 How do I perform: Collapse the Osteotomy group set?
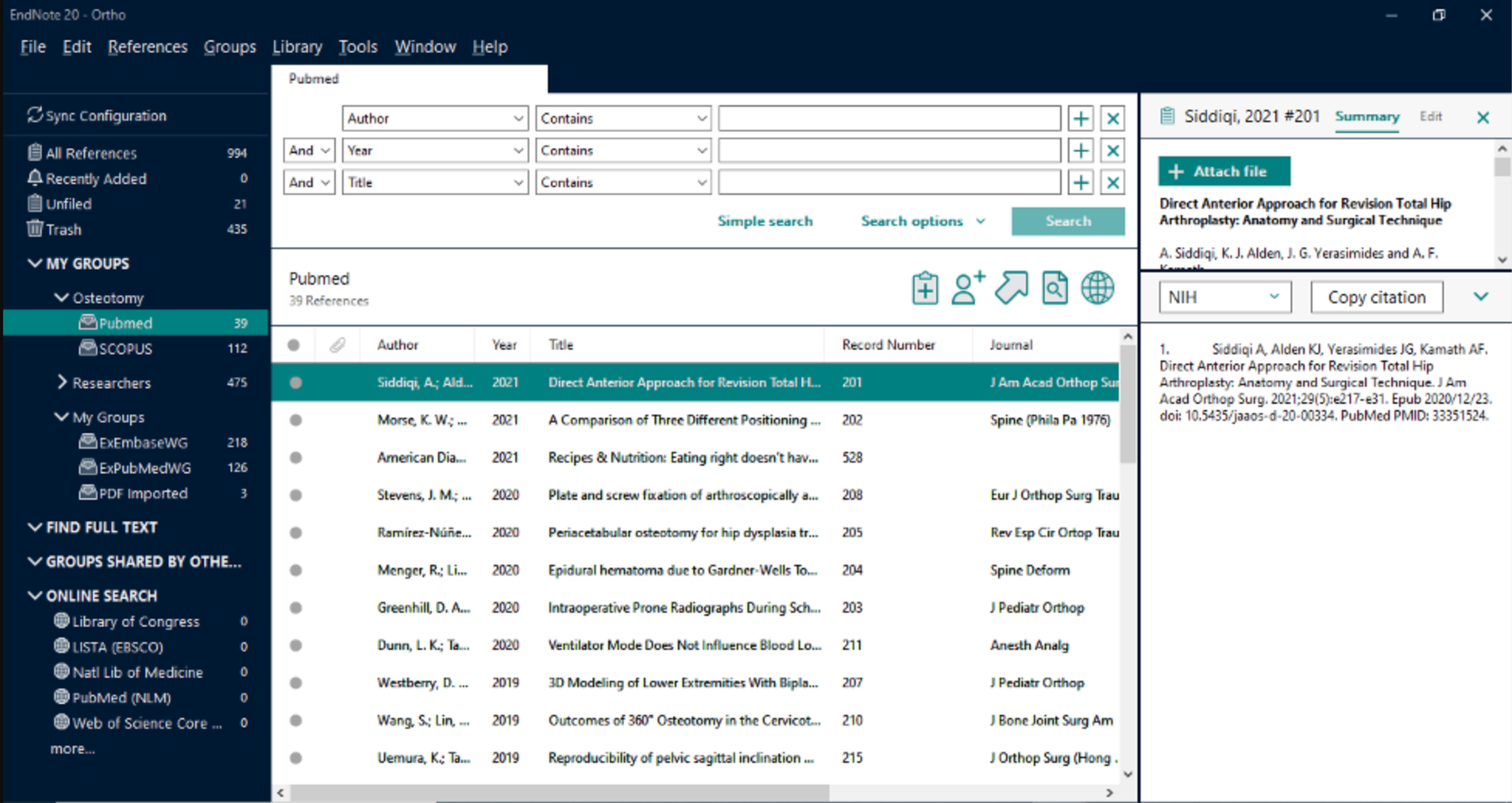pos(61,297)
